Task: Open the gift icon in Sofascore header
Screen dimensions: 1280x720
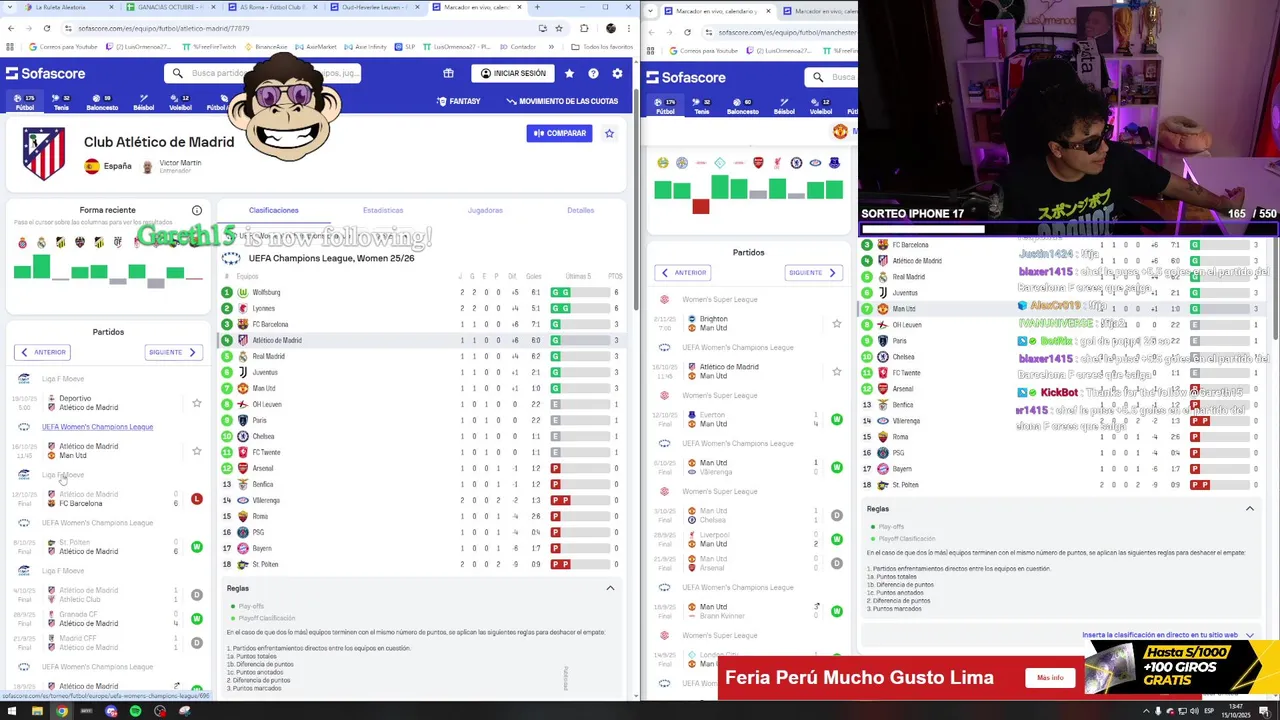Action: click(x=448, y=73)
